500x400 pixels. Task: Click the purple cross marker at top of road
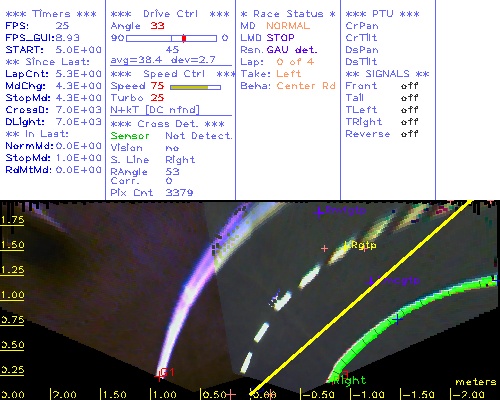click(319, 211)
